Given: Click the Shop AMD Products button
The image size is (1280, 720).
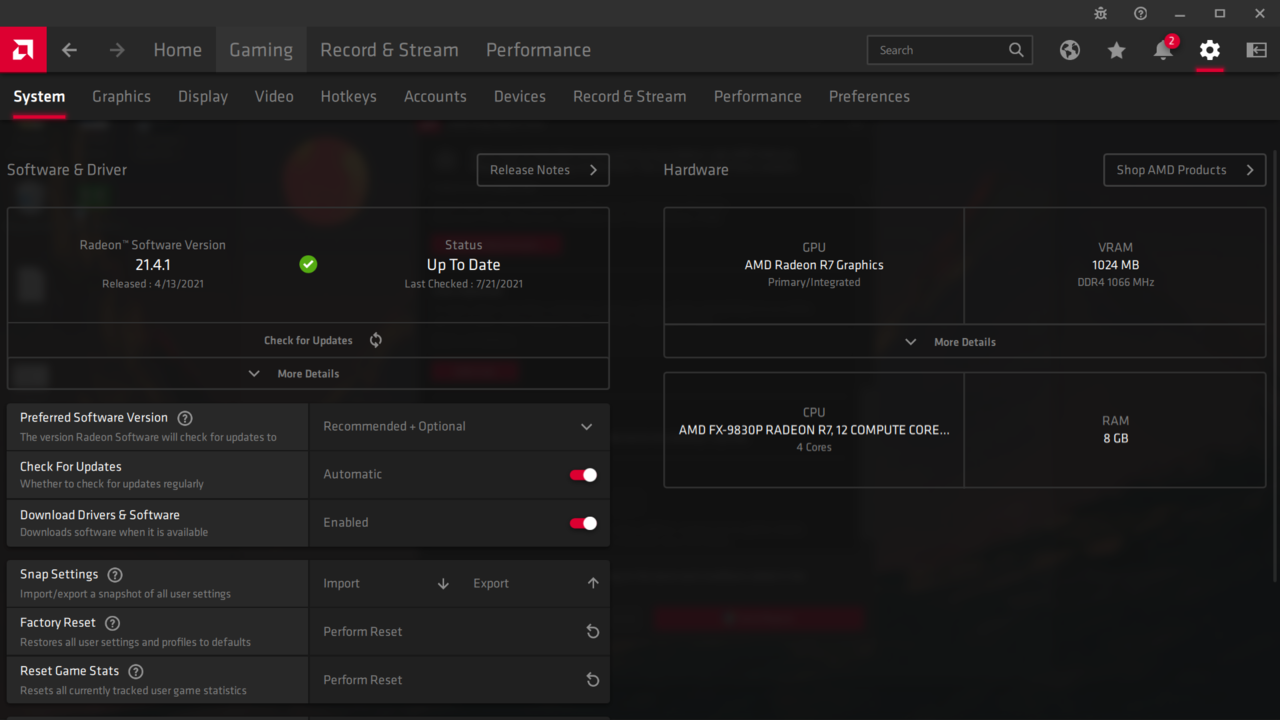Looking at the screenshot, I should pyautogui.click(x=1184, y=170).
